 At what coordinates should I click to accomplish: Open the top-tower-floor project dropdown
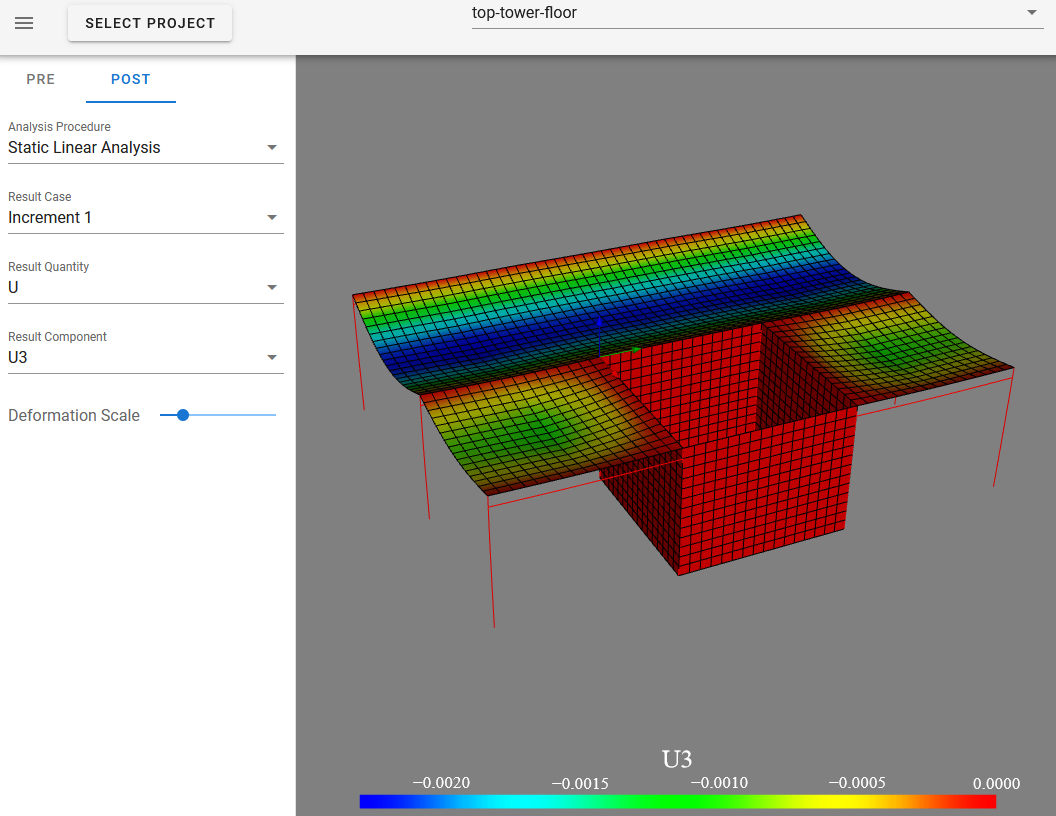tap(756, 14)
